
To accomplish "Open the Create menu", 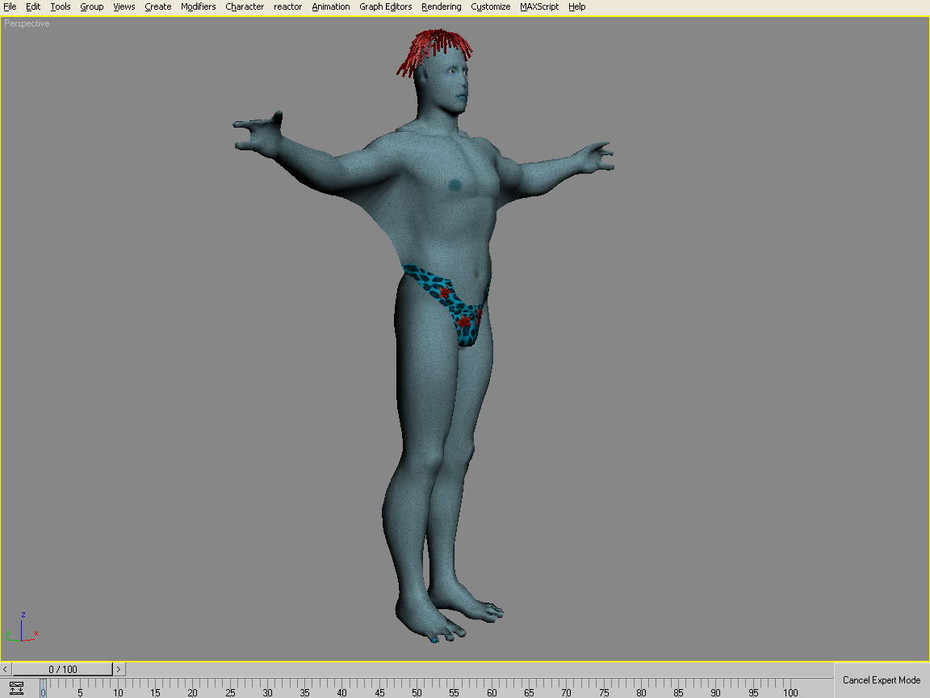I will (x=158, y=7).
